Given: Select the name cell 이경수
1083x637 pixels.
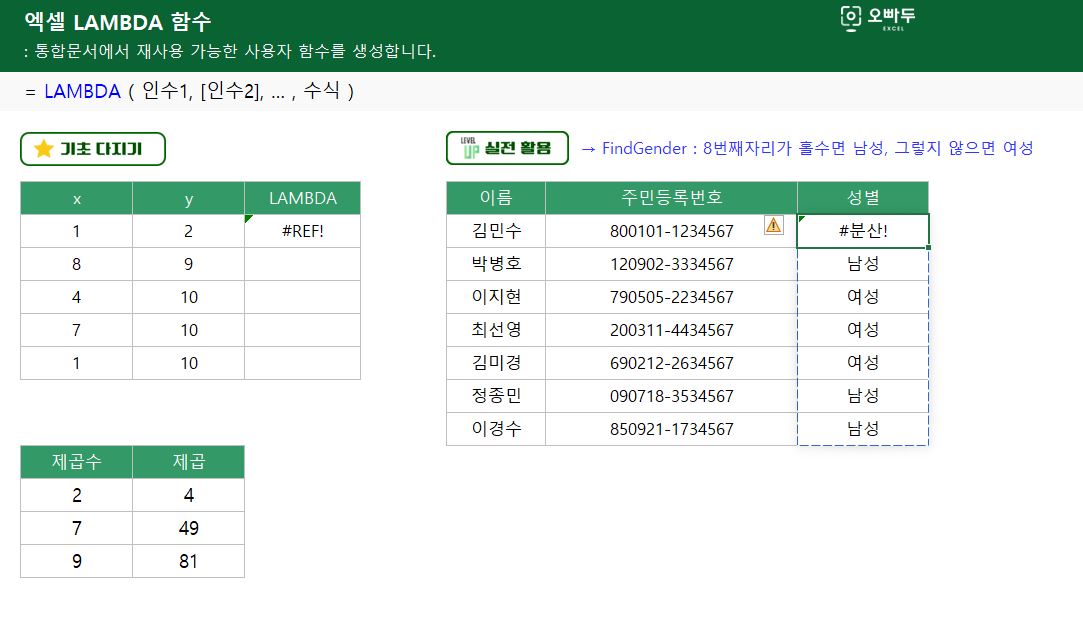Looking at the screenshot, I should tap(496, 429).
